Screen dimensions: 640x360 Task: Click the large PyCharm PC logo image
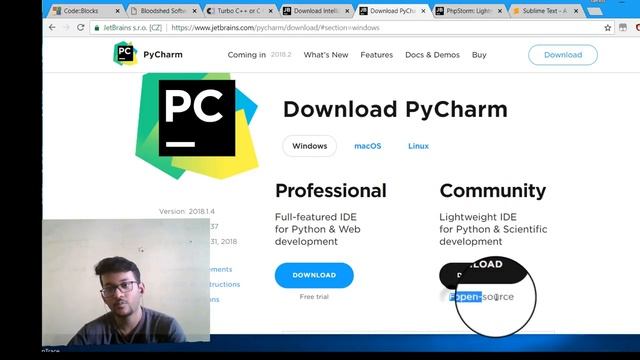pos(197,126)
